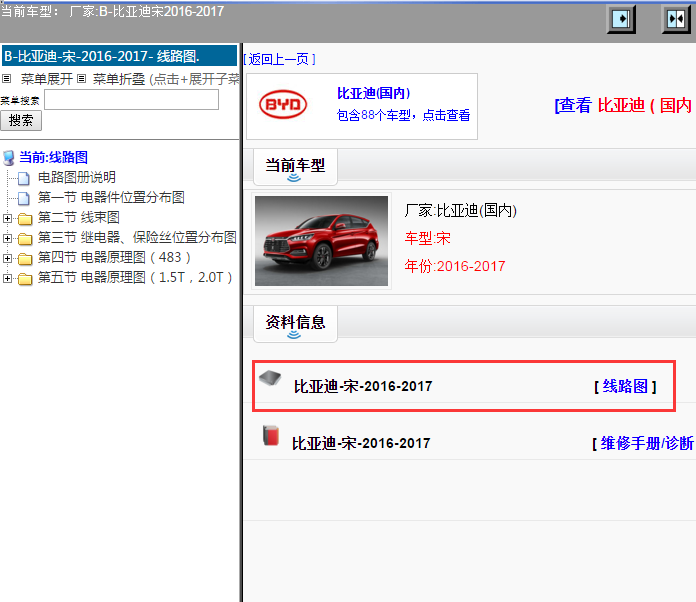Click page icon beside 第一节 电器件位置分布图
This screenshot has width=696, height=602.
click(24, 198)
